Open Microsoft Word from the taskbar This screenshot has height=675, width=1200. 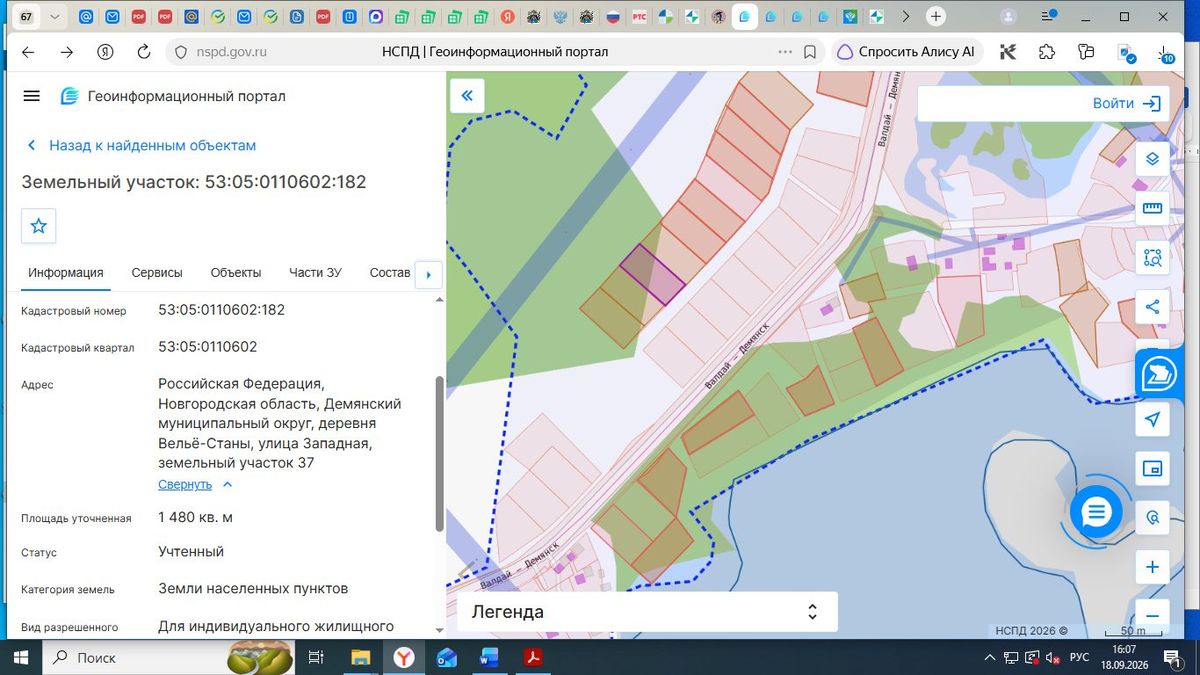490,658
